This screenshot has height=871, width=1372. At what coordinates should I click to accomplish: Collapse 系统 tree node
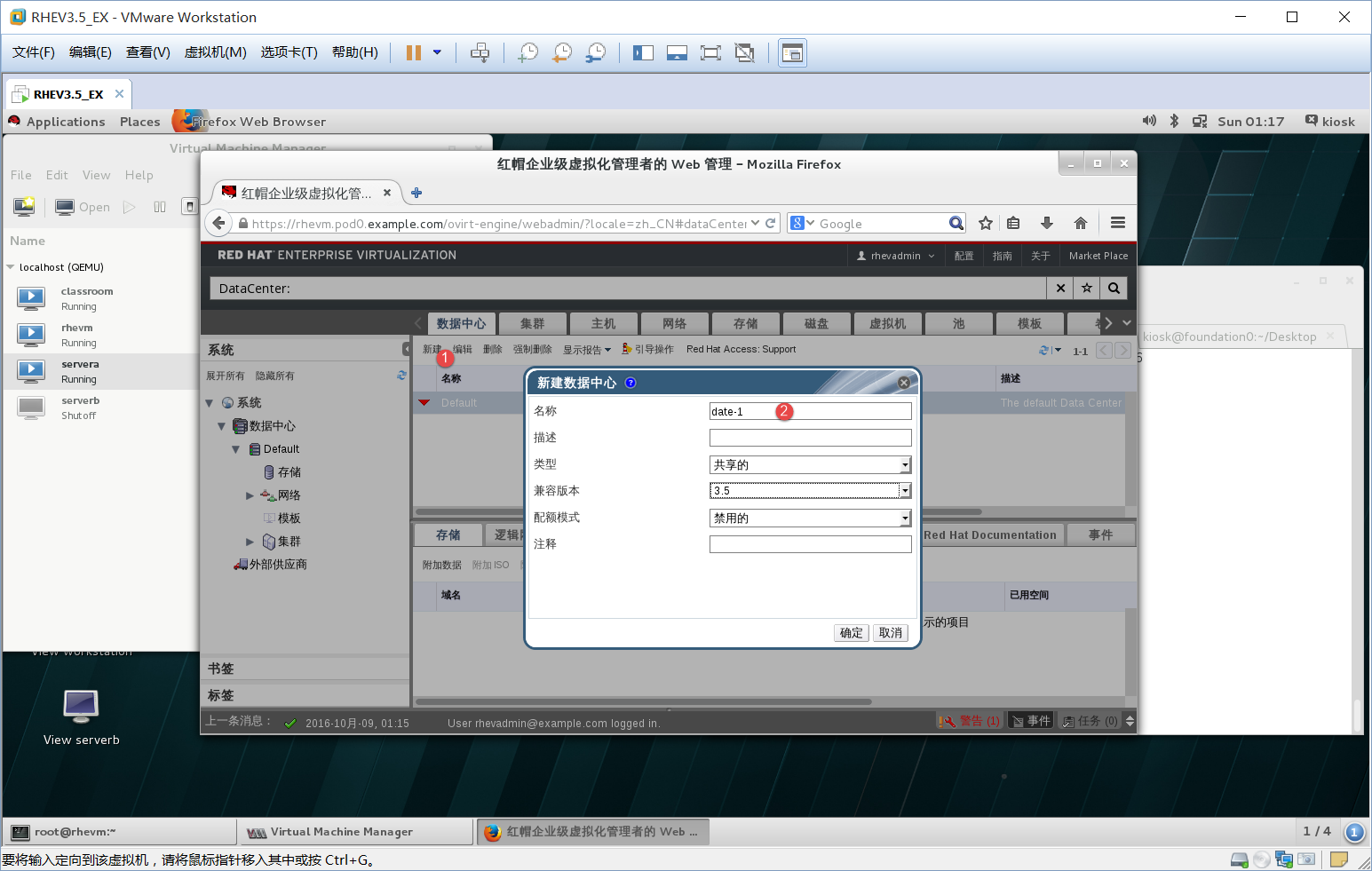coord(210,403)
